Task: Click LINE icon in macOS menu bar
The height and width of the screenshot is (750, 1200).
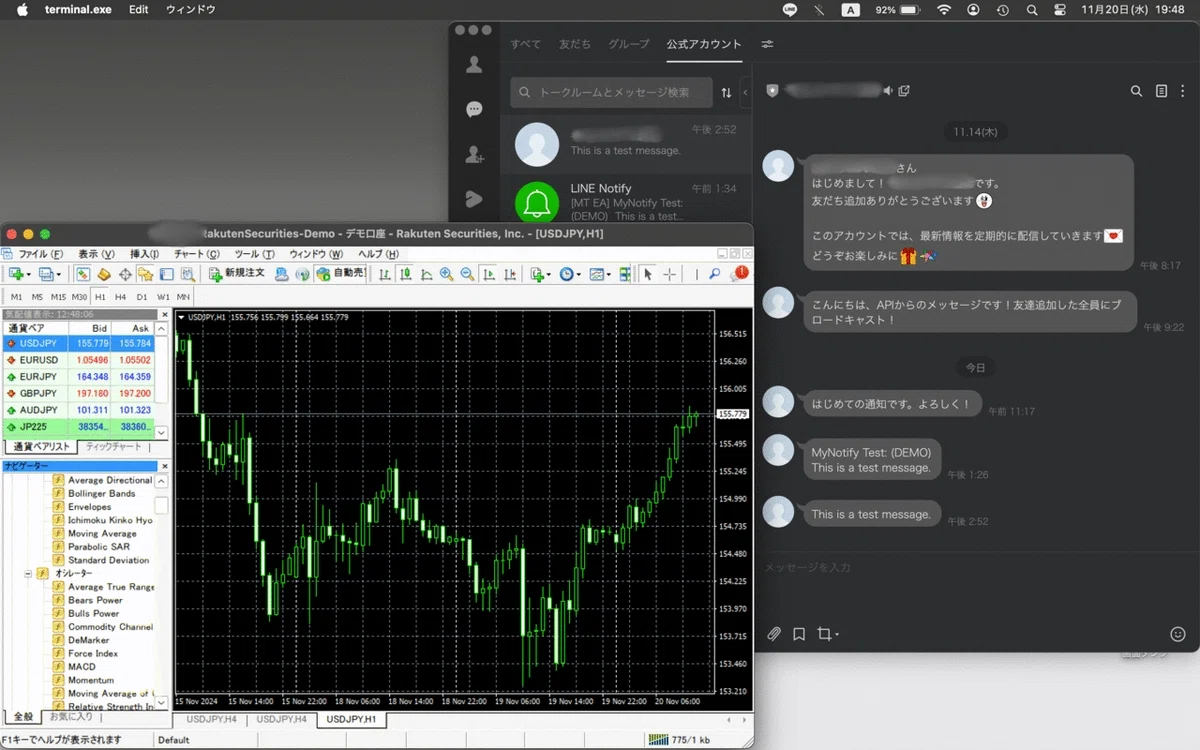Action: 790,10
